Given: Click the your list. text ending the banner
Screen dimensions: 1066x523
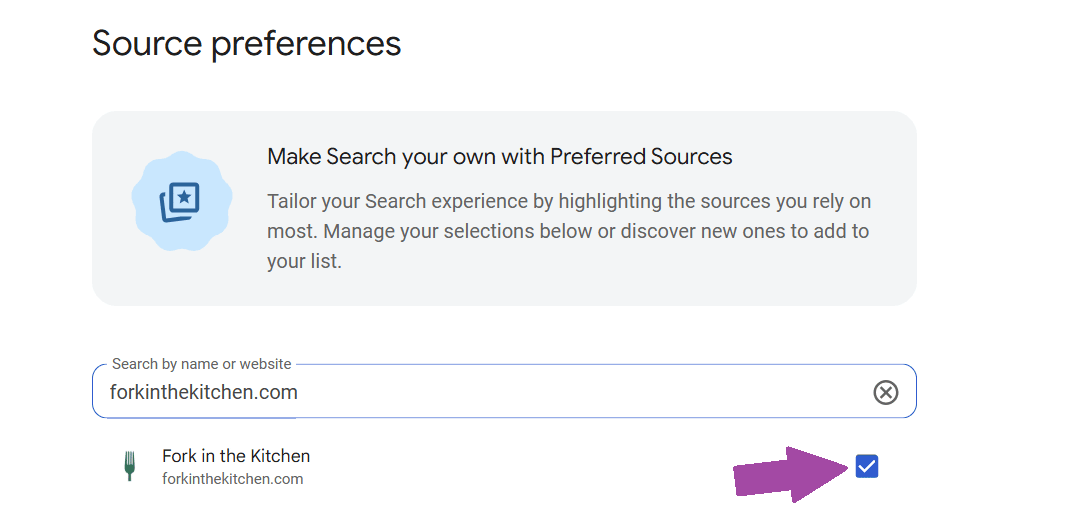Looking at the screenshot, I should [x=304, y=262].
